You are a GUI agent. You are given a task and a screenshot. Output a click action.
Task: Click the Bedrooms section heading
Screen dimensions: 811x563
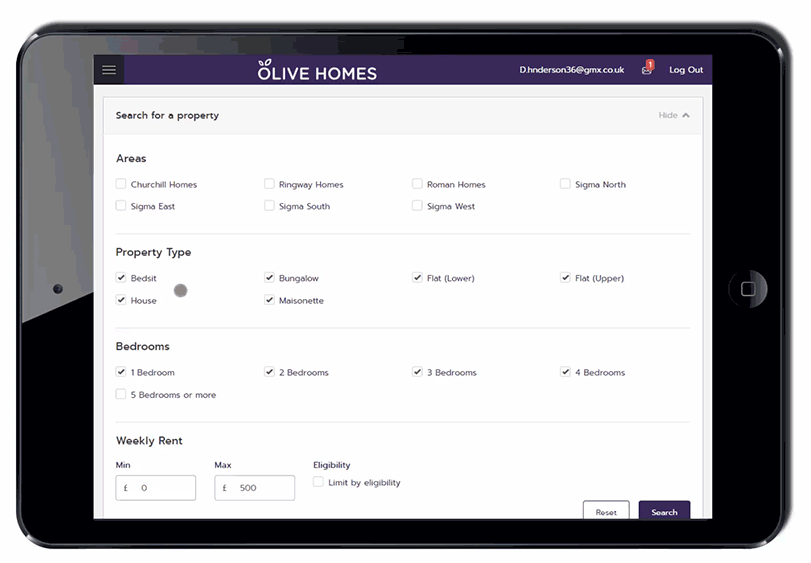coord(143,346)
